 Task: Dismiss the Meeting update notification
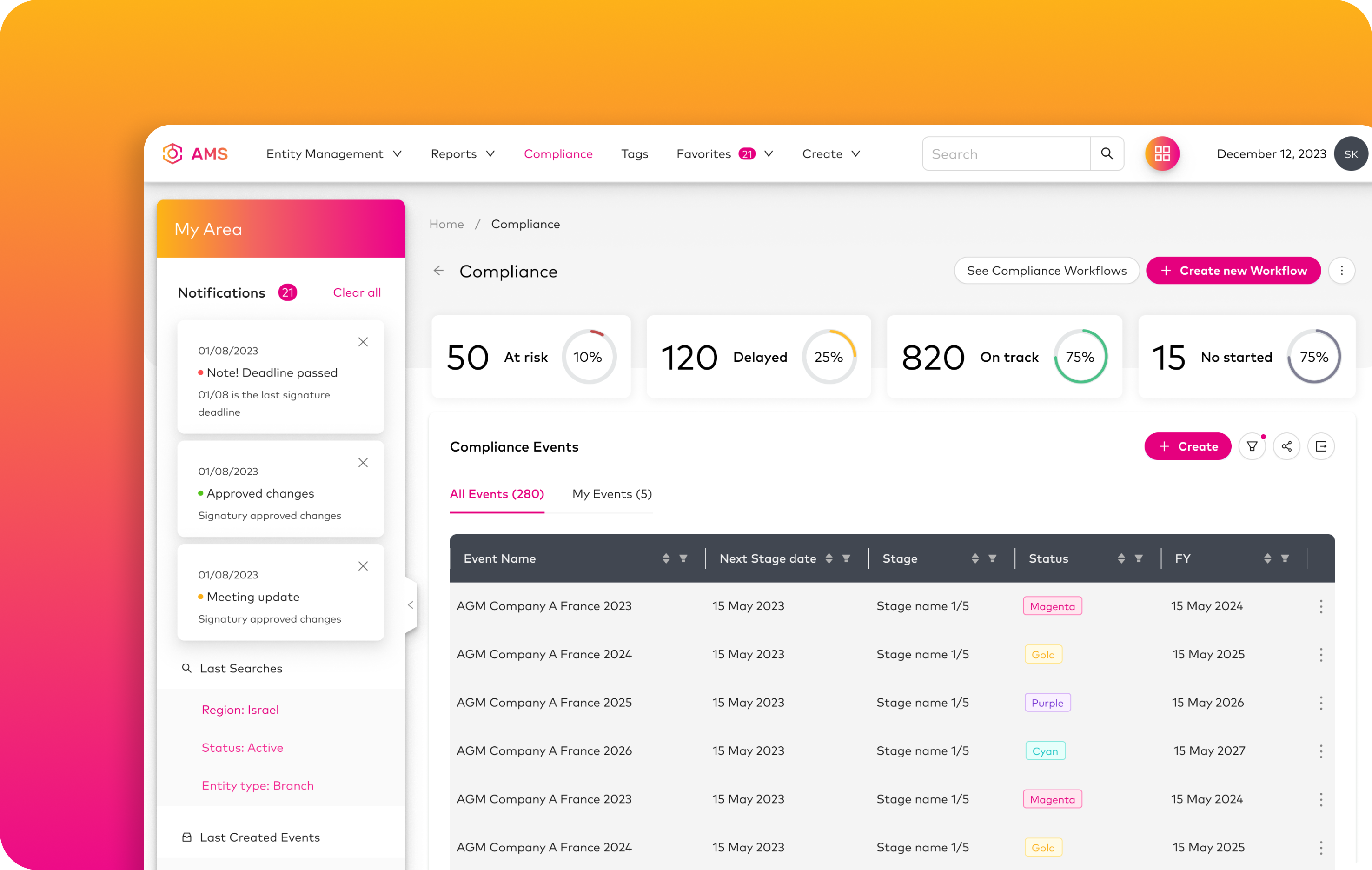coord(363,566)
